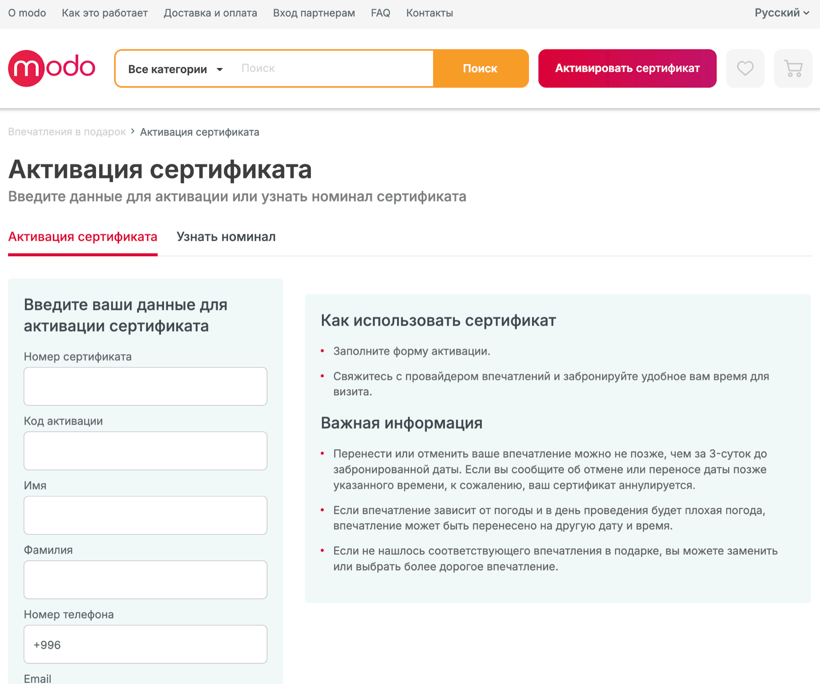
Task: Expand the Все категории dropdown
Action: [x=176, y=69]
